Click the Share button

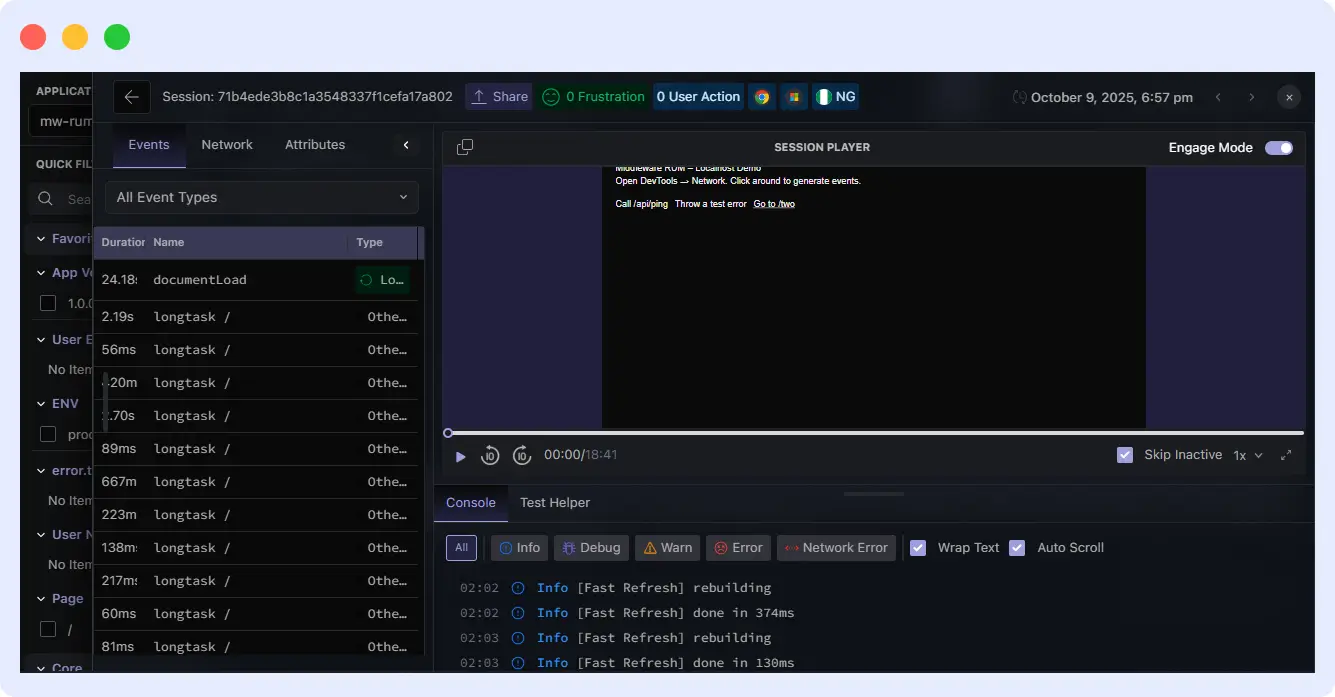(499, 96)
